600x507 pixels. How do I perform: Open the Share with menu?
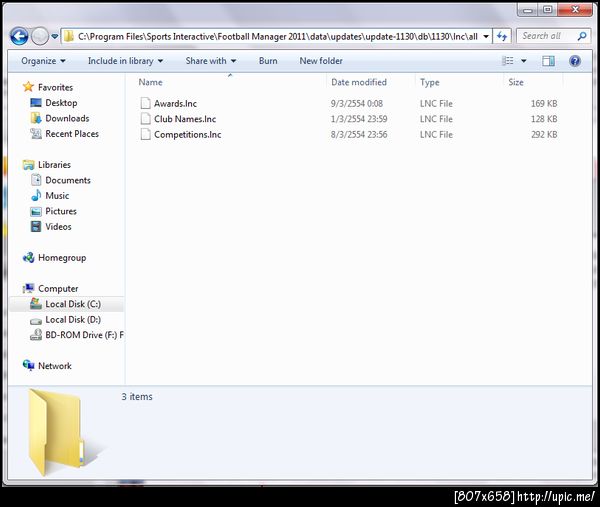(210, 61)
